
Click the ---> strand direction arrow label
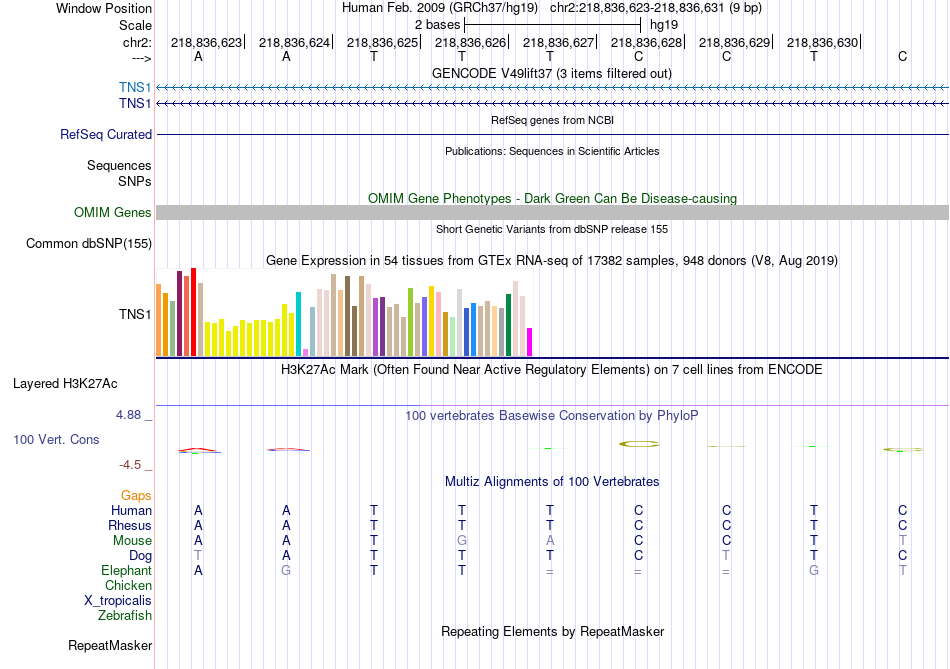click(141, 58)
